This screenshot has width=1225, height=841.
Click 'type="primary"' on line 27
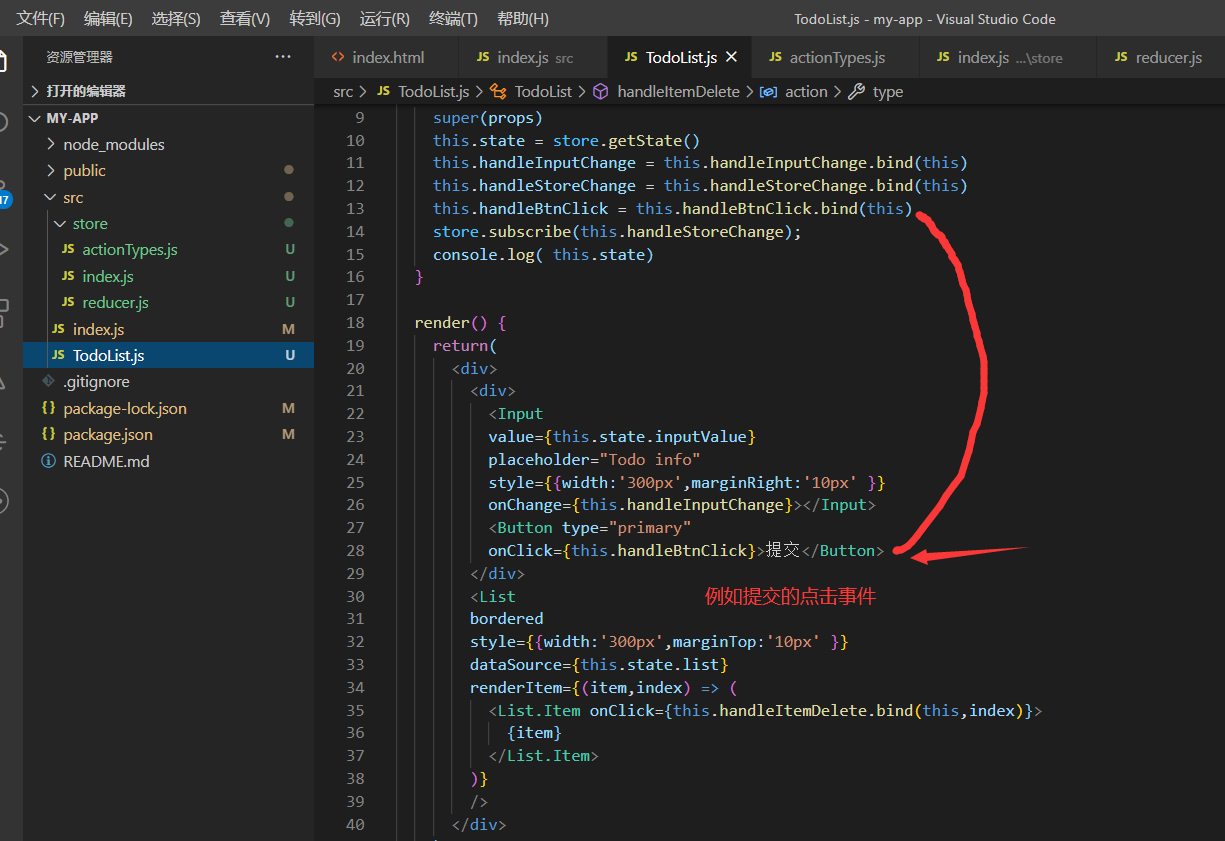tap(626, 528)
